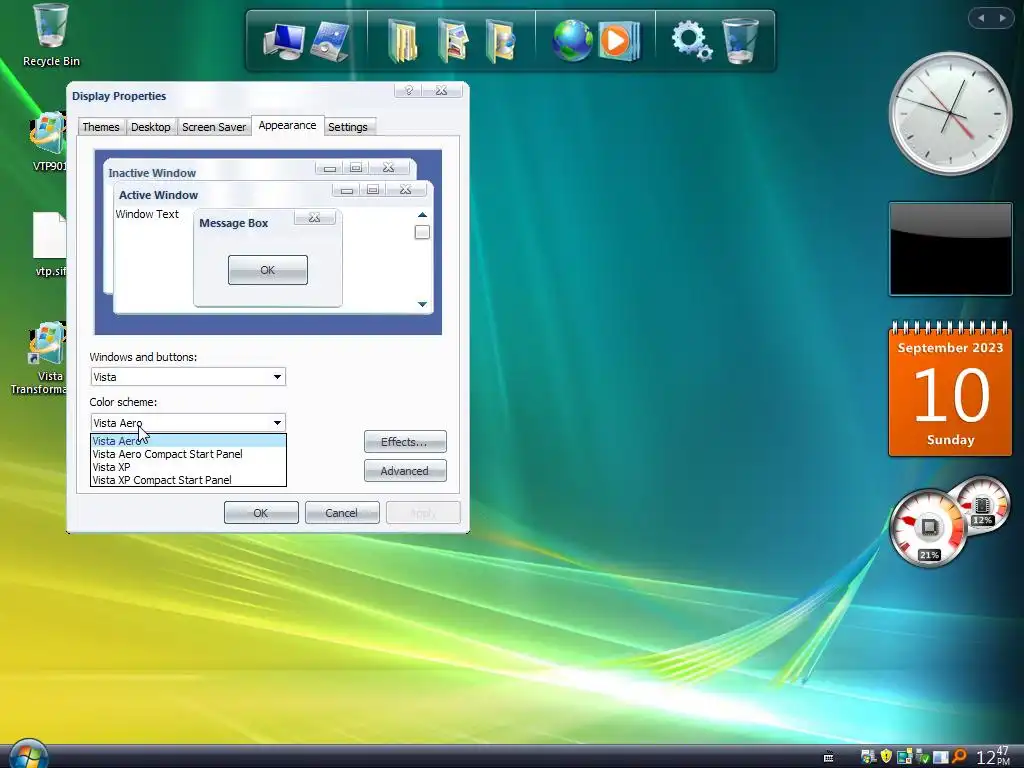Open the Music folder icon in the dock
1024x768 pixels.
[x=500, y=41]
